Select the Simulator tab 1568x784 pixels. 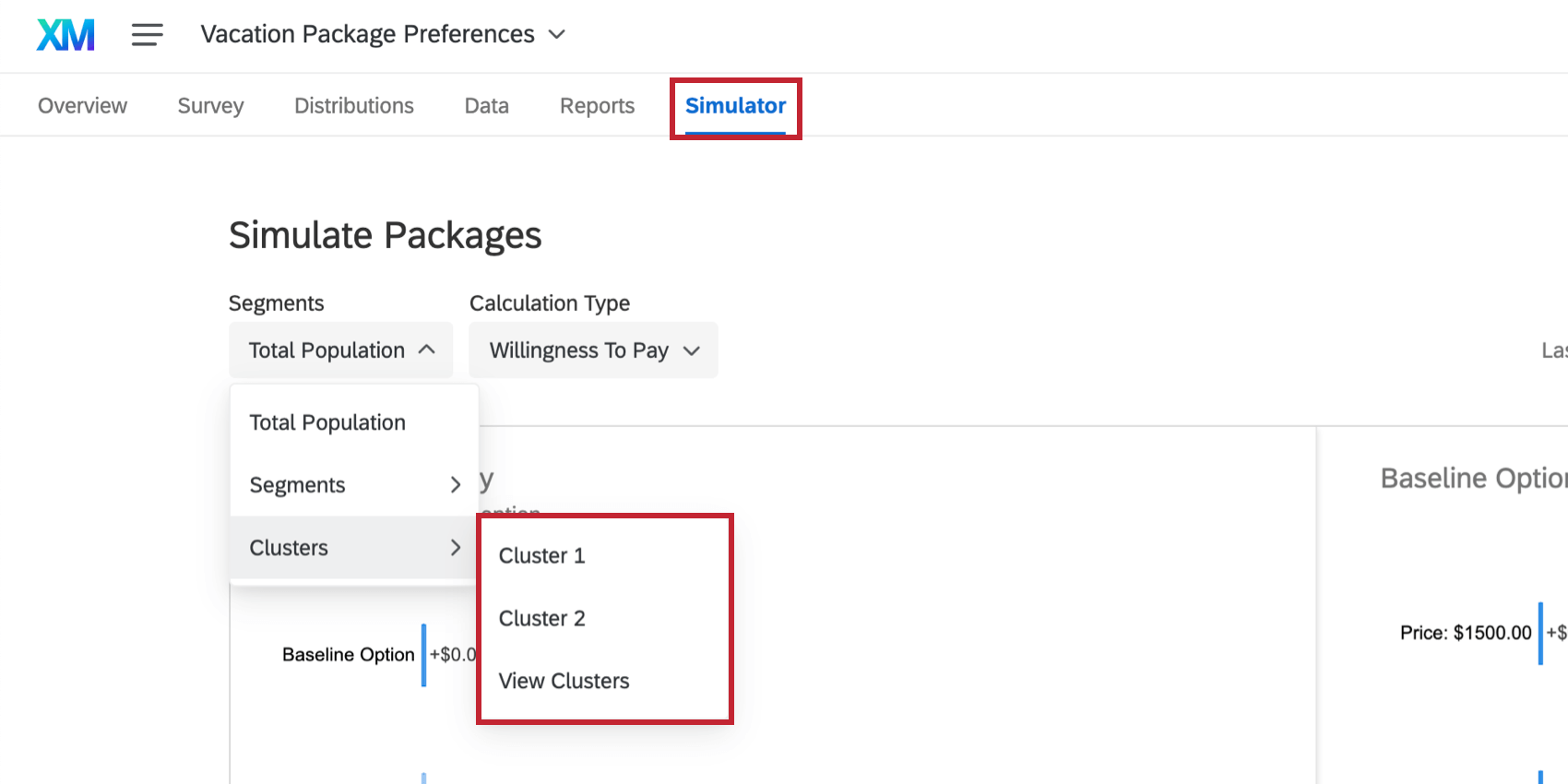(734, 105)
